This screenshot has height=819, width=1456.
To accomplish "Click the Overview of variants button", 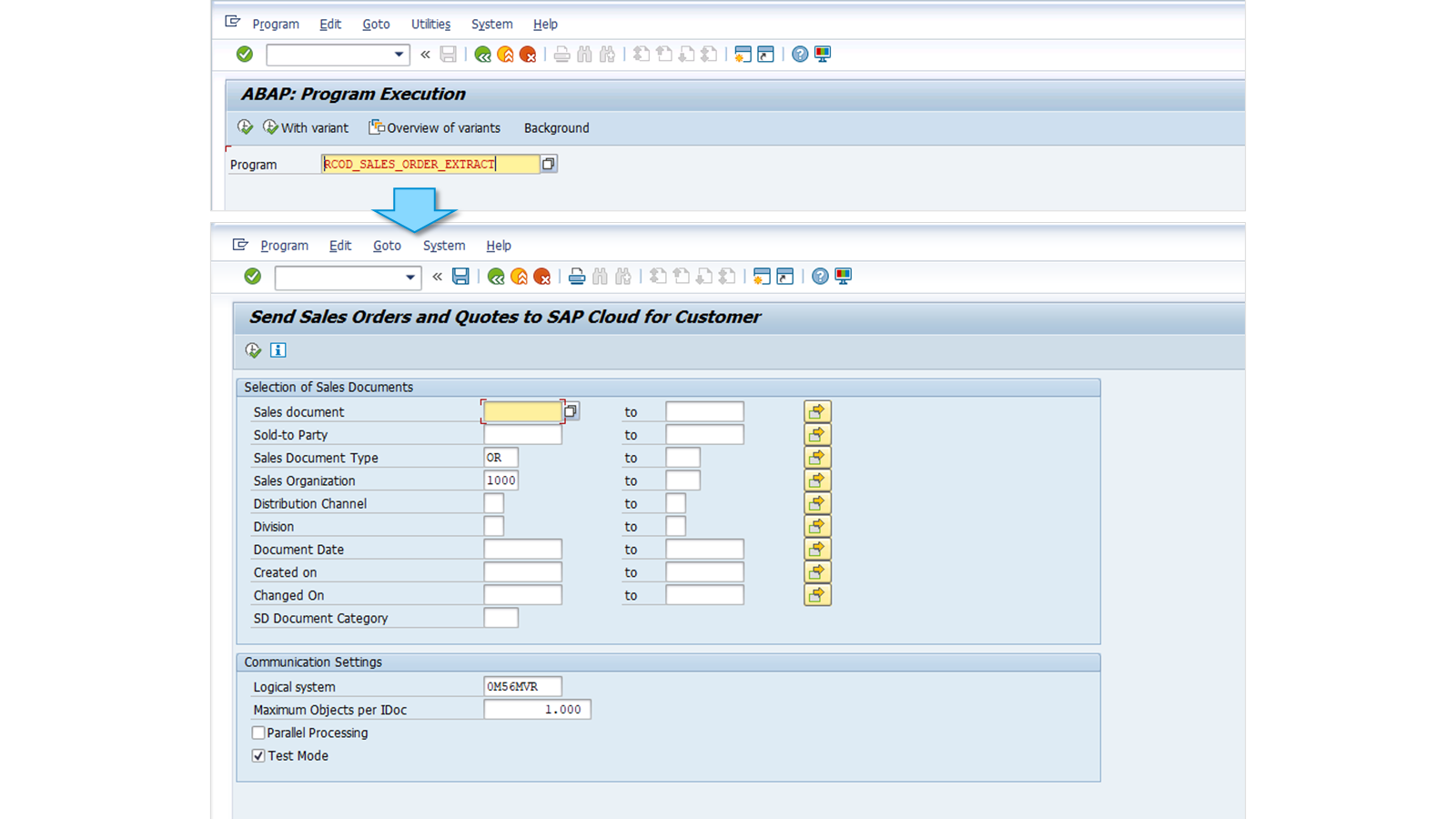I will click(434, 128).
